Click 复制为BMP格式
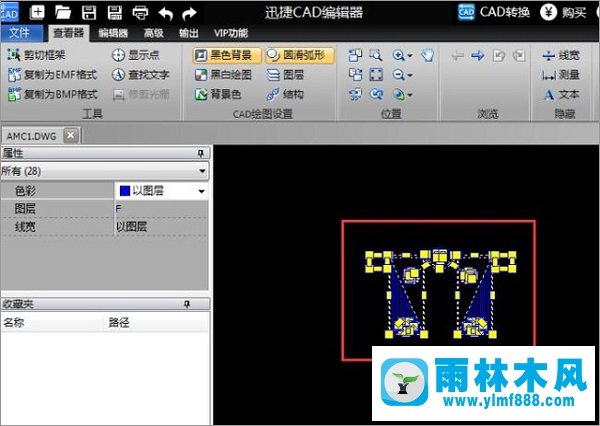 [52, 94]
